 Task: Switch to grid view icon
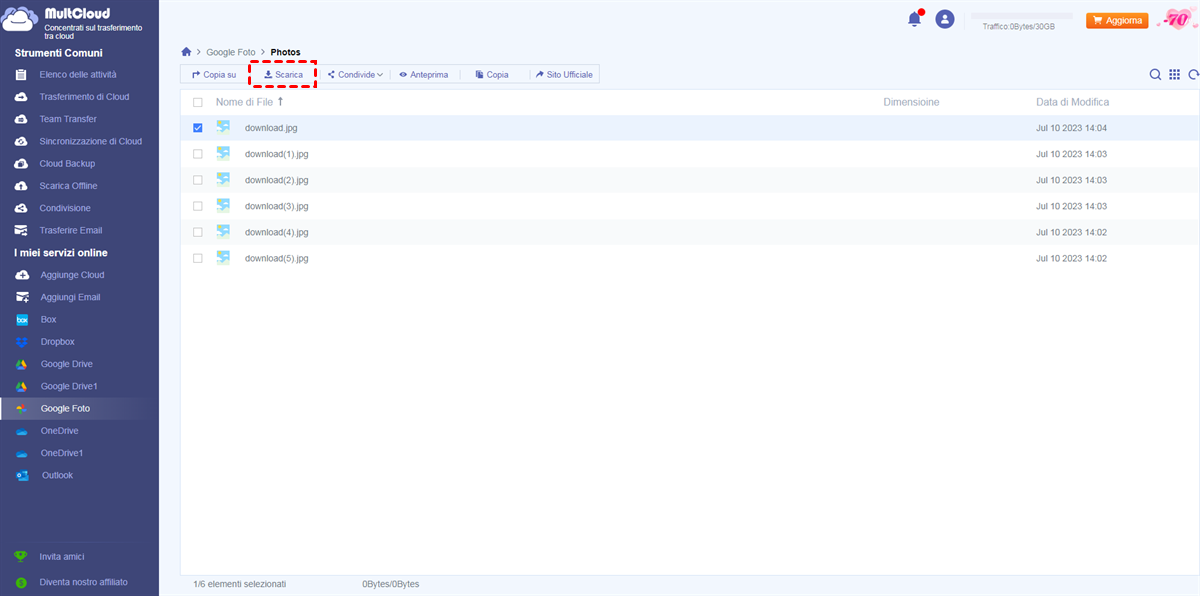[1175, 75]
